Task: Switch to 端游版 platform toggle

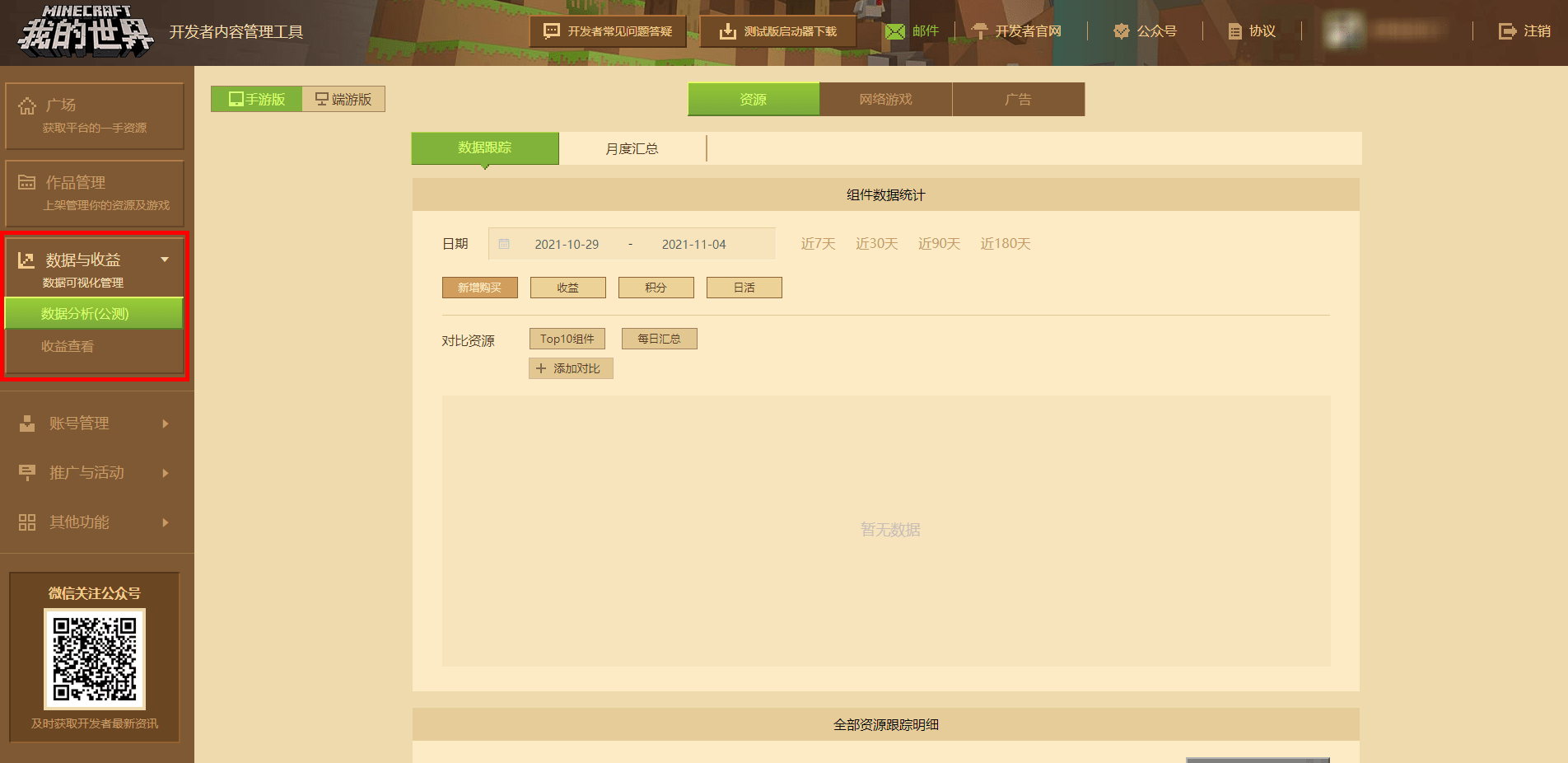Action: pos(343,99)
